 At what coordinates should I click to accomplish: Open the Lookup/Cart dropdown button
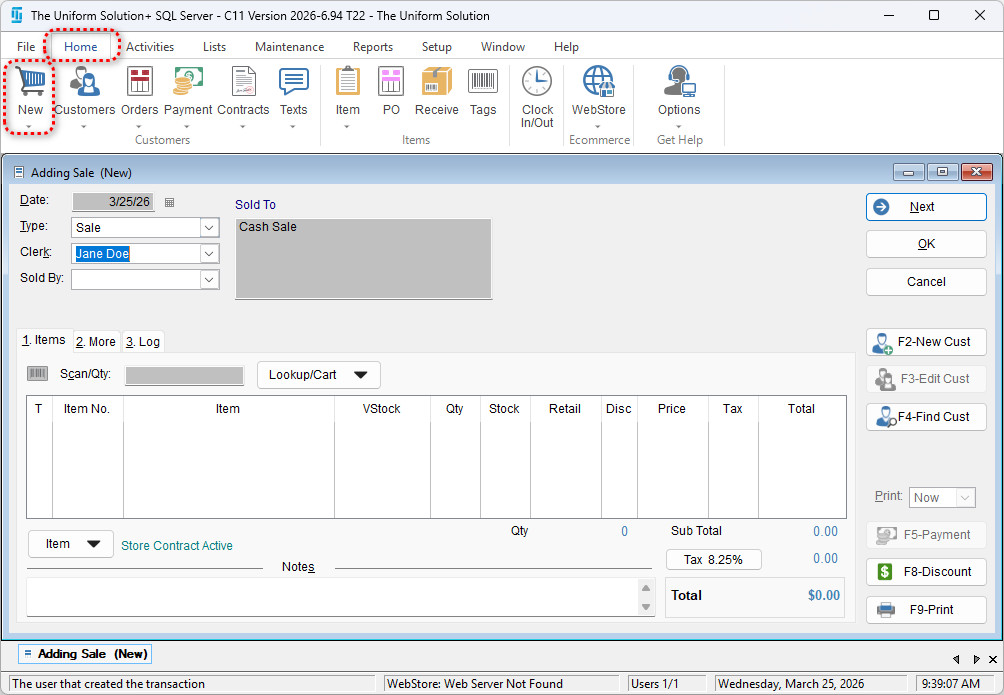pos(318,375)
